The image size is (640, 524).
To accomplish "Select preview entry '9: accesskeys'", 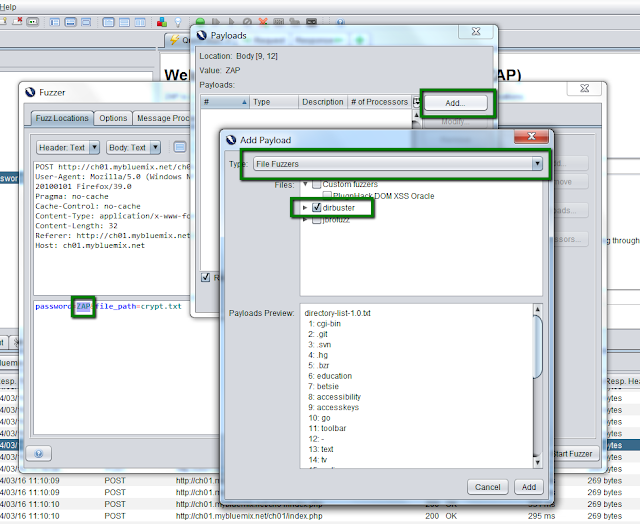I will (333, 407).
